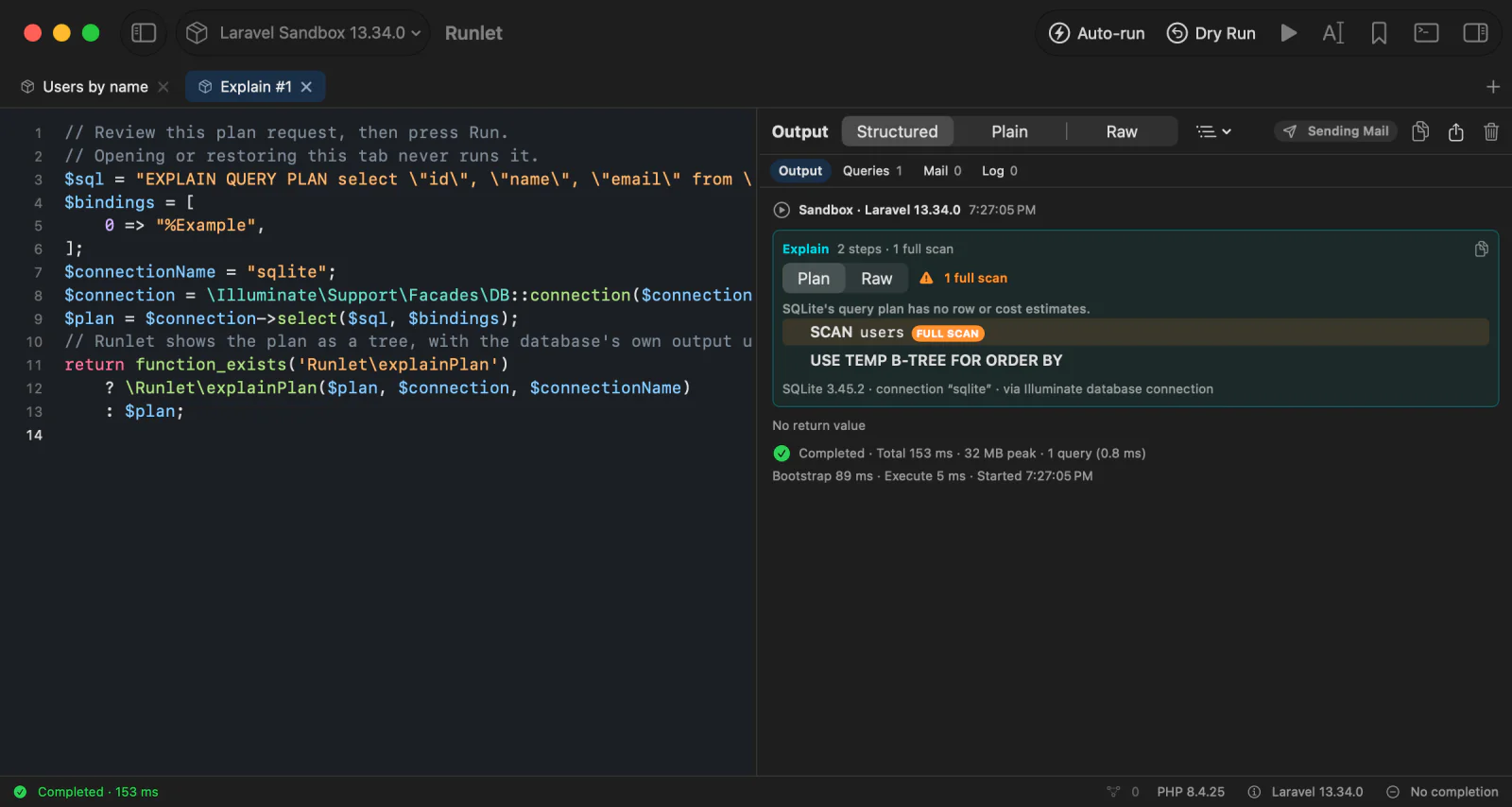Click the warning triangle beside 1 full scan

coord(926,278)
